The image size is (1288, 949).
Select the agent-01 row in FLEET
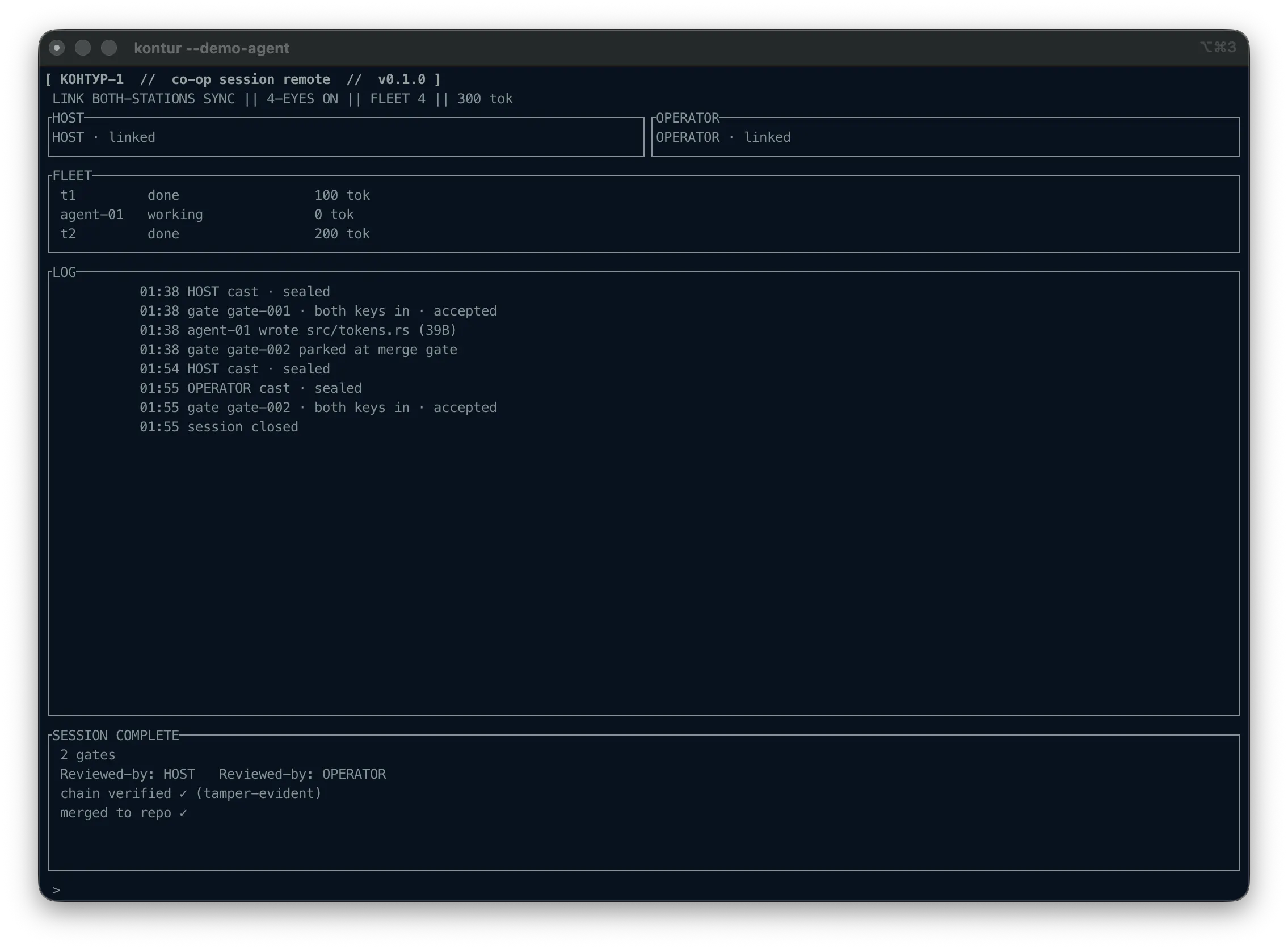pyautogui.click(x=643, y=215)
